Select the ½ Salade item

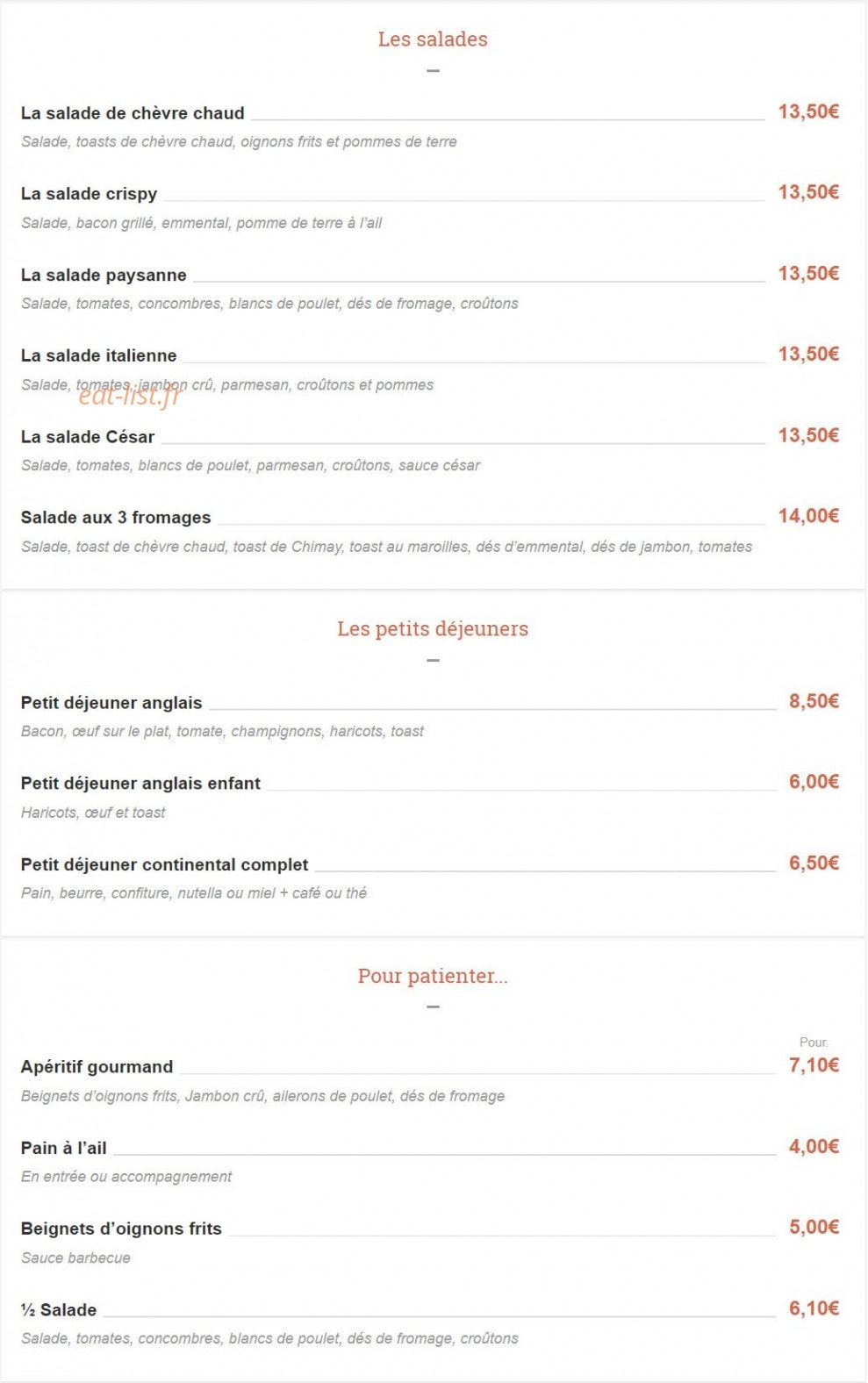tap(59, 1310)
